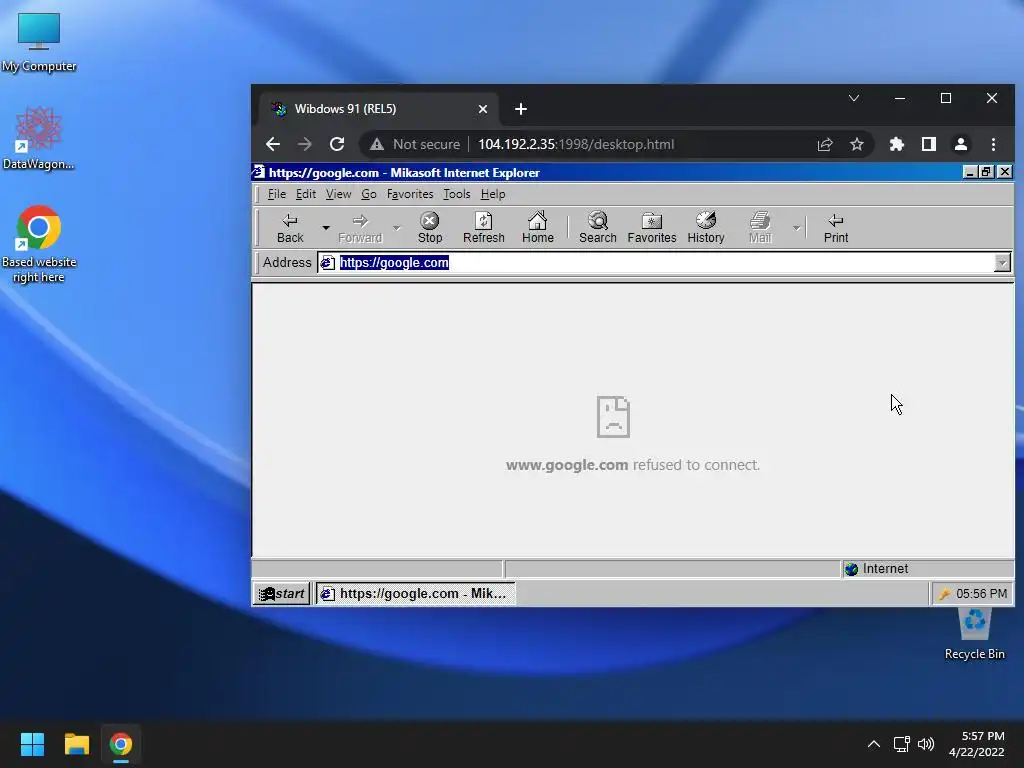Screen dimensions: 1024x768
Task: Open the Favorites toolbar button
Action: [x=652, y=228]
